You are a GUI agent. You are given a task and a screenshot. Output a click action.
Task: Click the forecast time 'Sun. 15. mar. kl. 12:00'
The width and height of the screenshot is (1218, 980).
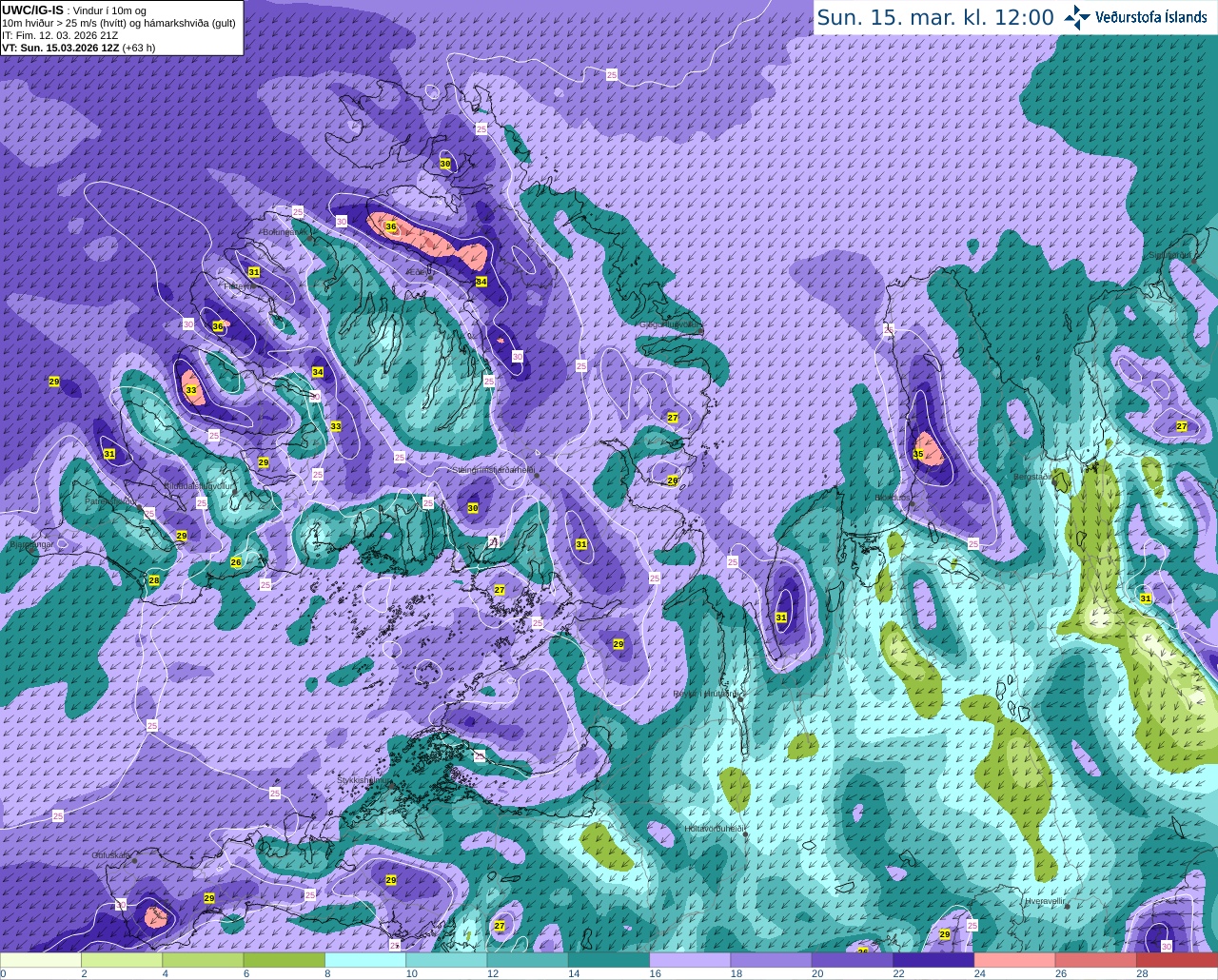[935, 17]
